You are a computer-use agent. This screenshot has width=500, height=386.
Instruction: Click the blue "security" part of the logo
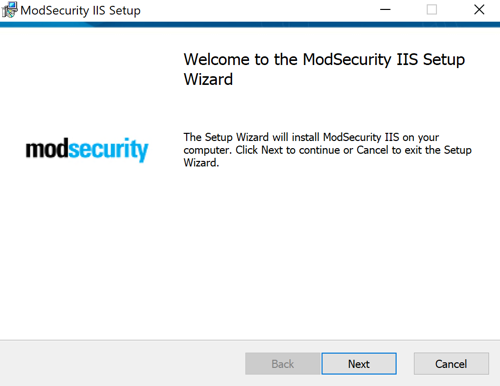pos(109,150)
